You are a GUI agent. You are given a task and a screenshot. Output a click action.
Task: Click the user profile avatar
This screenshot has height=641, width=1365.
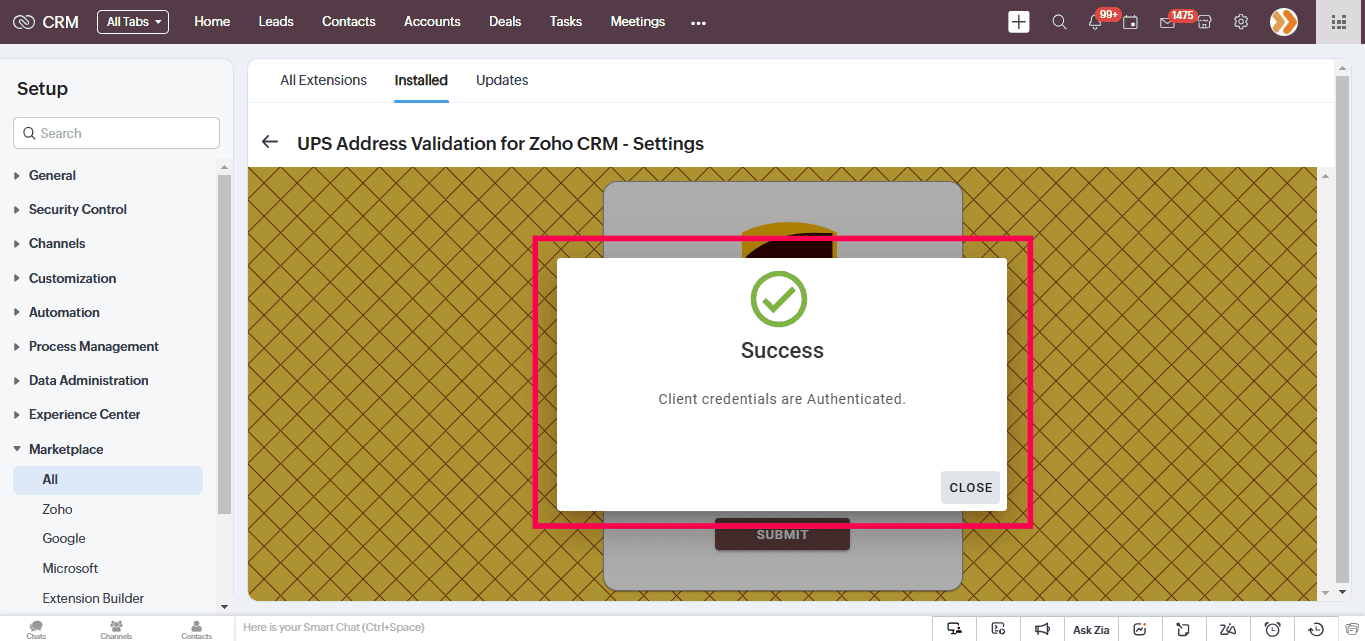coord(1284,22)
